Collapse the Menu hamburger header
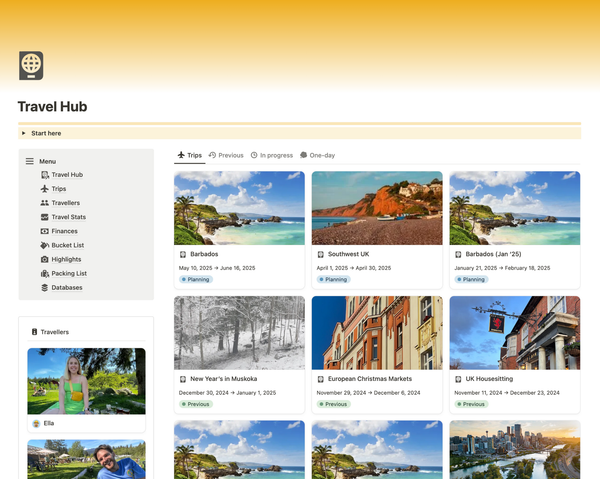The height and width of the screenshot is (479, 600). pyautogui.click(x=30, y=161)
